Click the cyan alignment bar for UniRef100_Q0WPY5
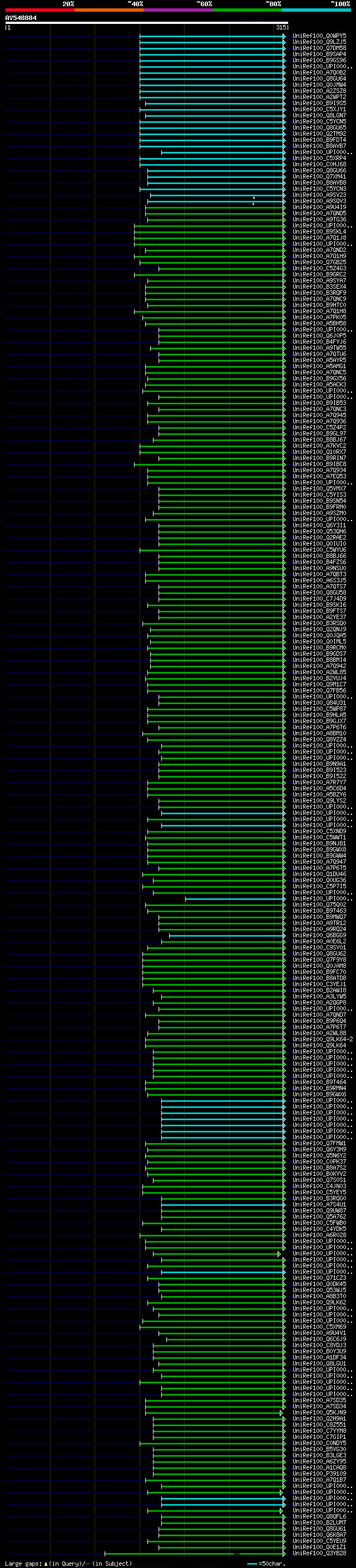Screen dimensions: 356x1568 tap(212, 36)
